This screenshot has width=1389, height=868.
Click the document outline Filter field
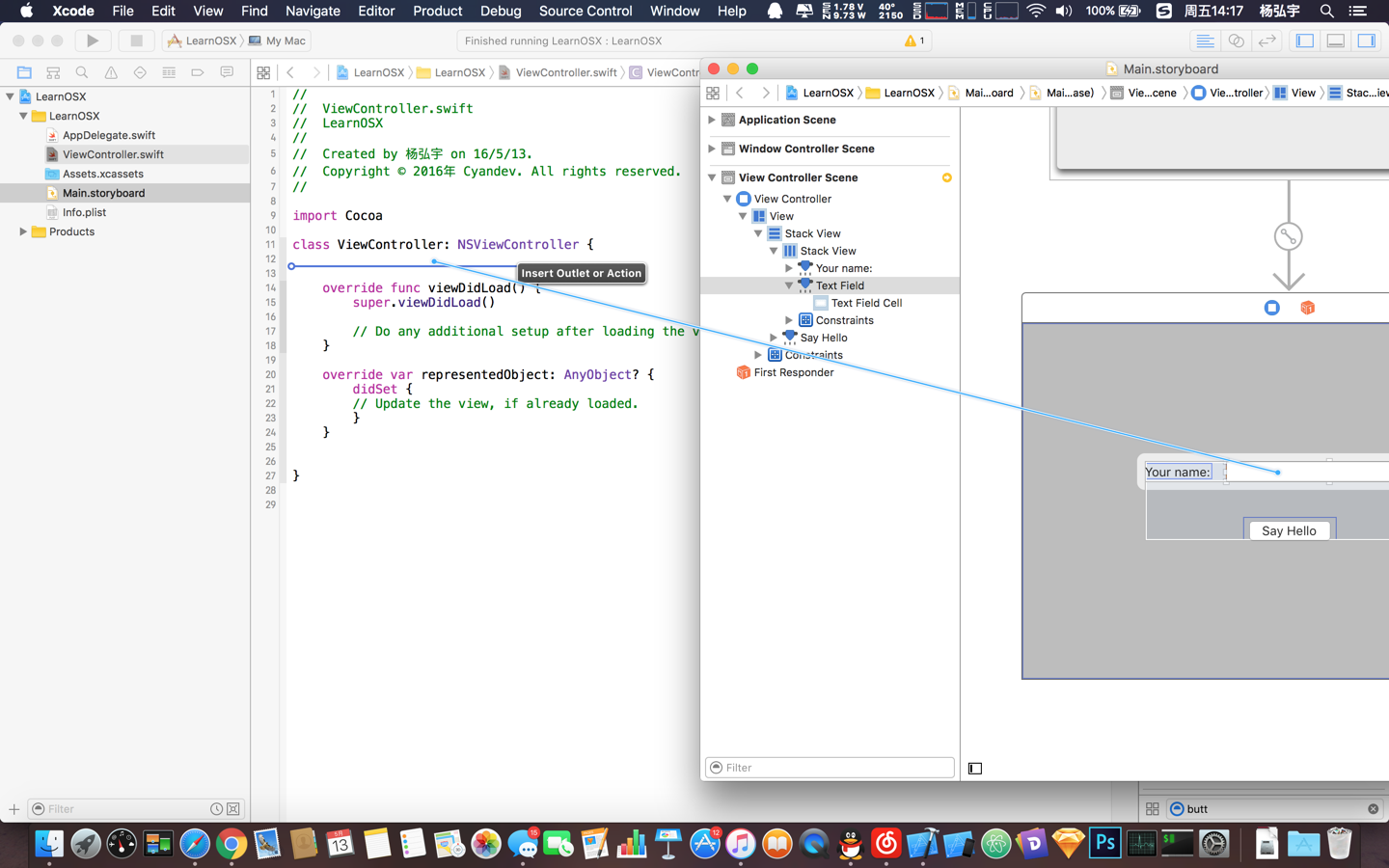[830, 768]
